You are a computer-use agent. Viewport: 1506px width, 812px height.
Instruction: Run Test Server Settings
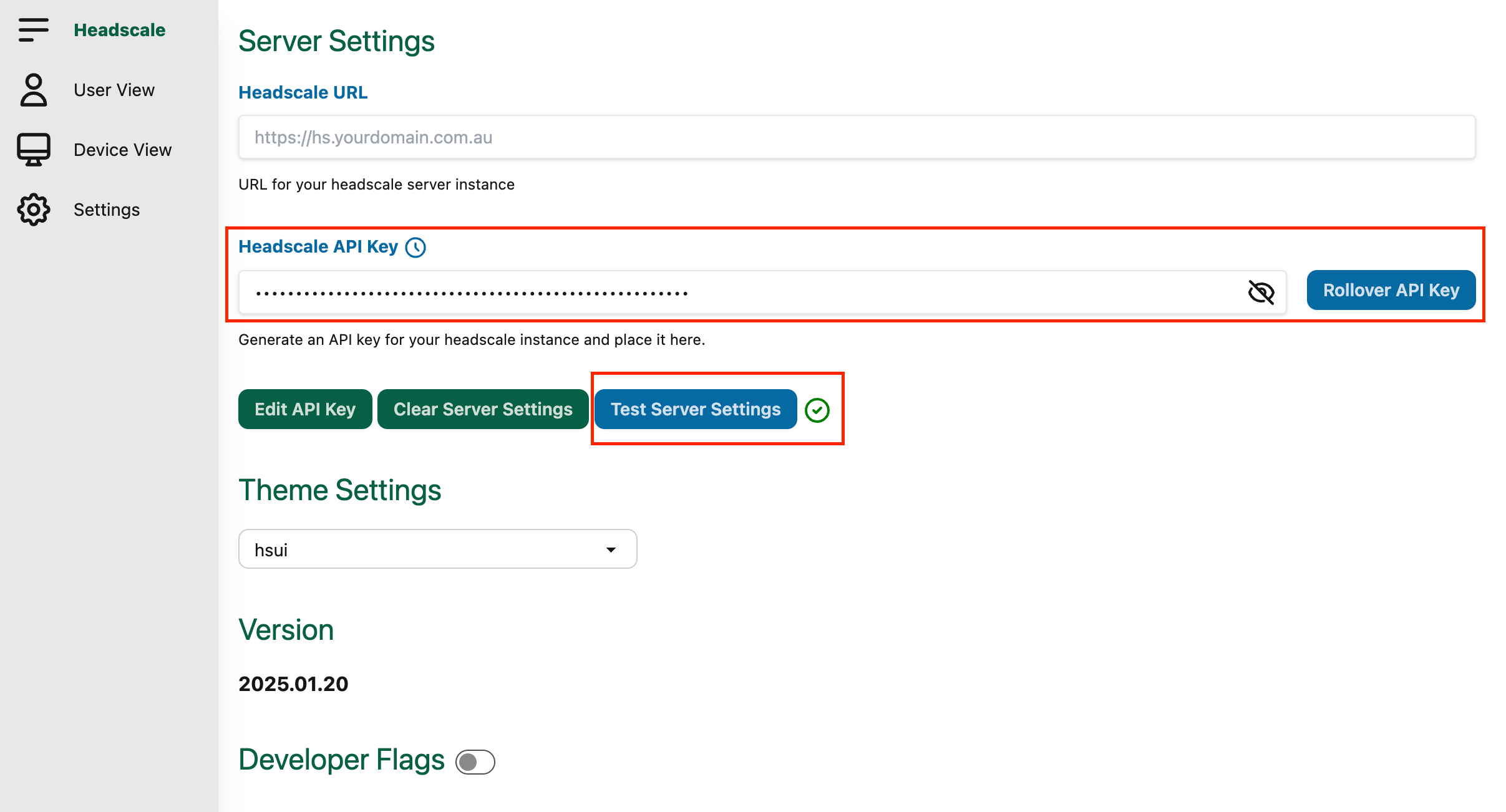(x=695, y=409)
